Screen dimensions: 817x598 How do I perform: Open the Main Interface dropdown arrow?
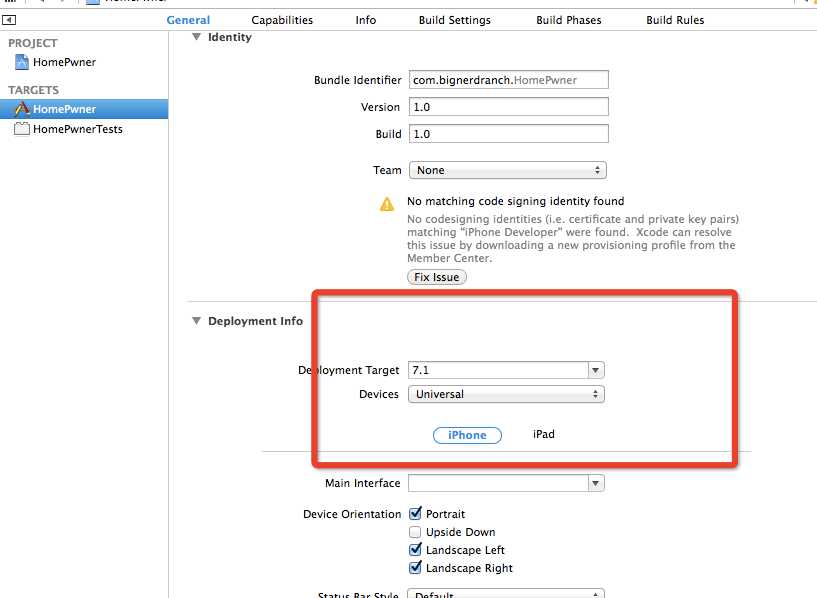tap(596, 483)
